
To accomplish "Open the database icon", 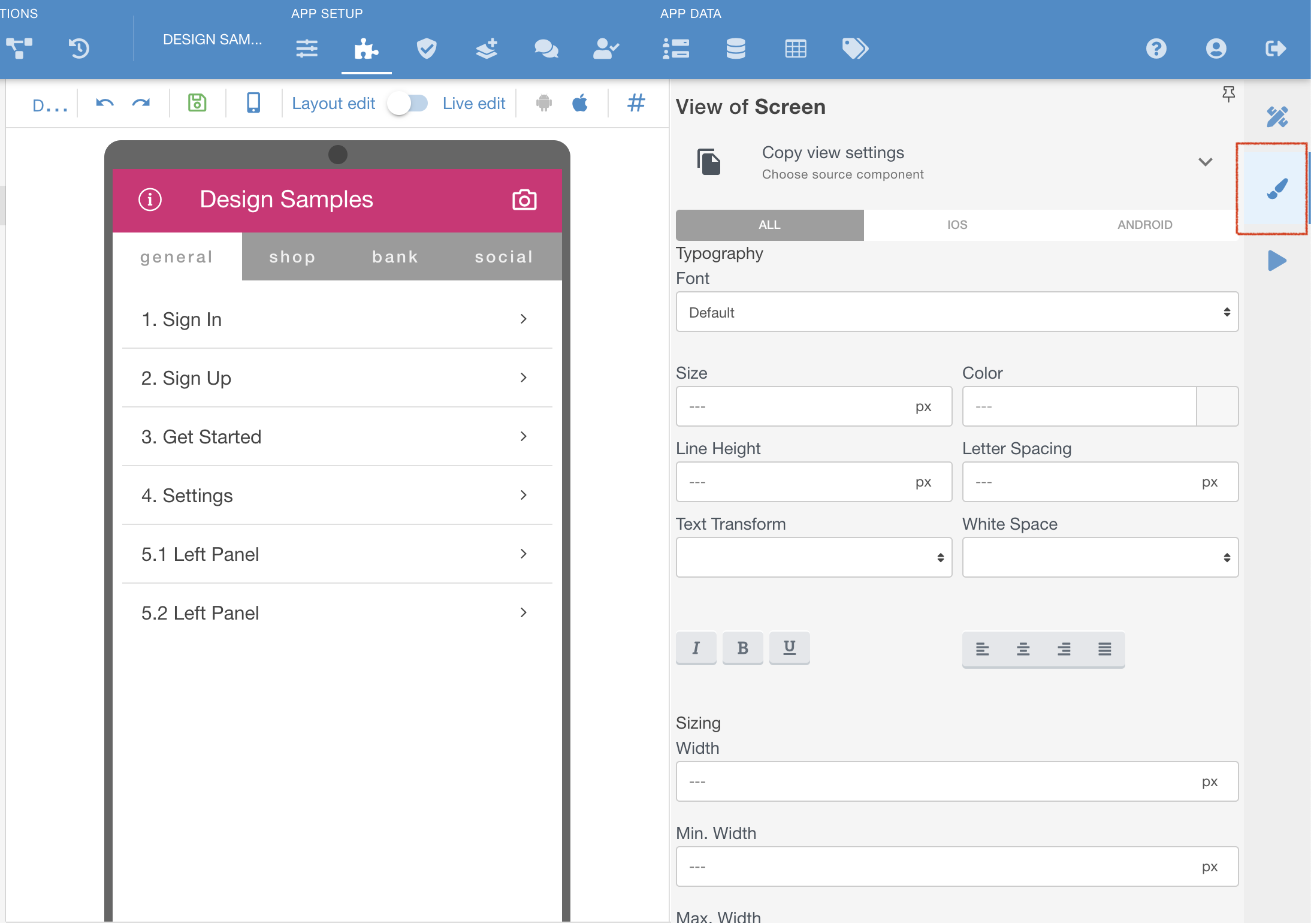I will click(x=736, y=48).
